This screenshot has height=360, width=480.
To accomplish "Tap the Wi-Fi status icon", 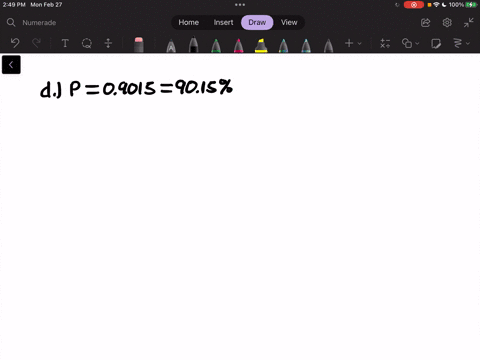I will pyautogui.click(x=436, y=5).
